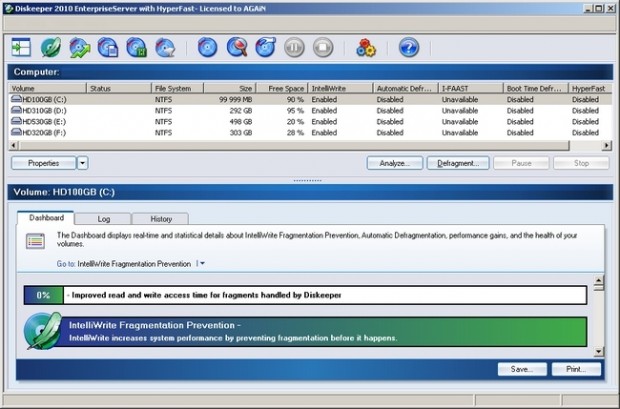
Task: Toggle the Quick Launch pane toolbar icon
Action: (x=21, y=47)
